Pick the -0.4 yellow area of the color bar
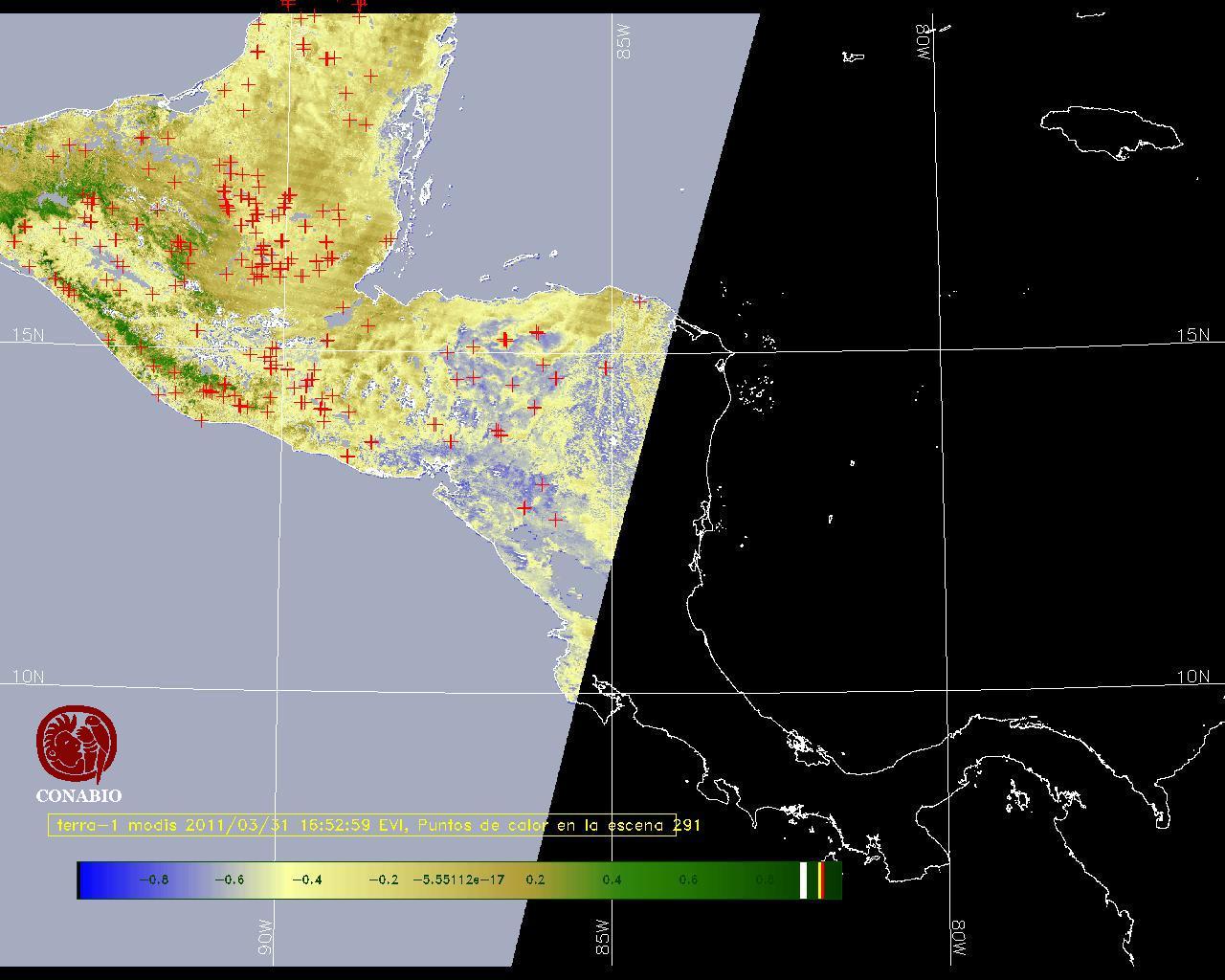Screen dimensions: 1225x980 click(x=306, y=880)
